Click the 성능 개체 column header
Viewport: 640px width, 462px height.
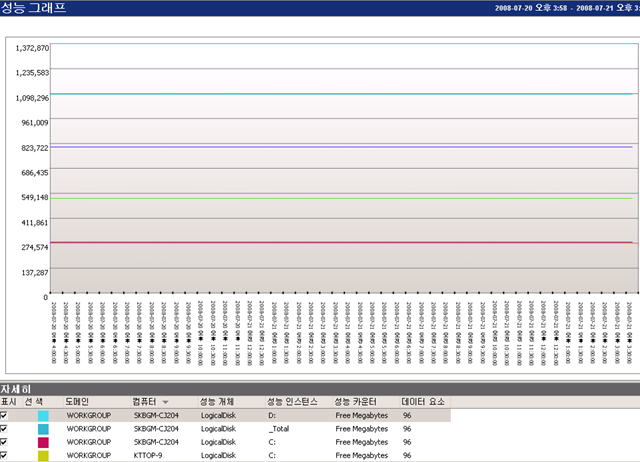coord(217,402)
